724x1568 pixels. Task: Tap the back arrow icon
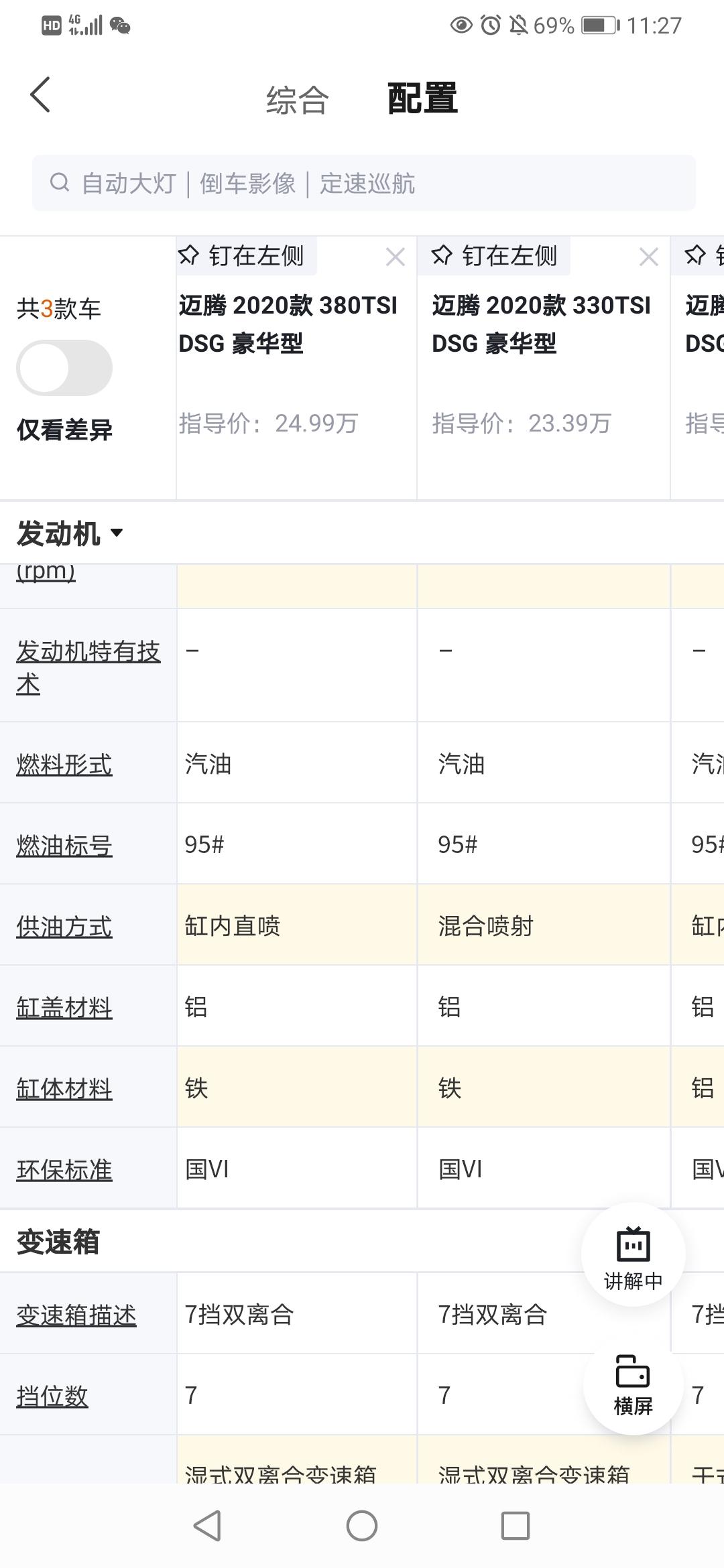coord(40,94)
